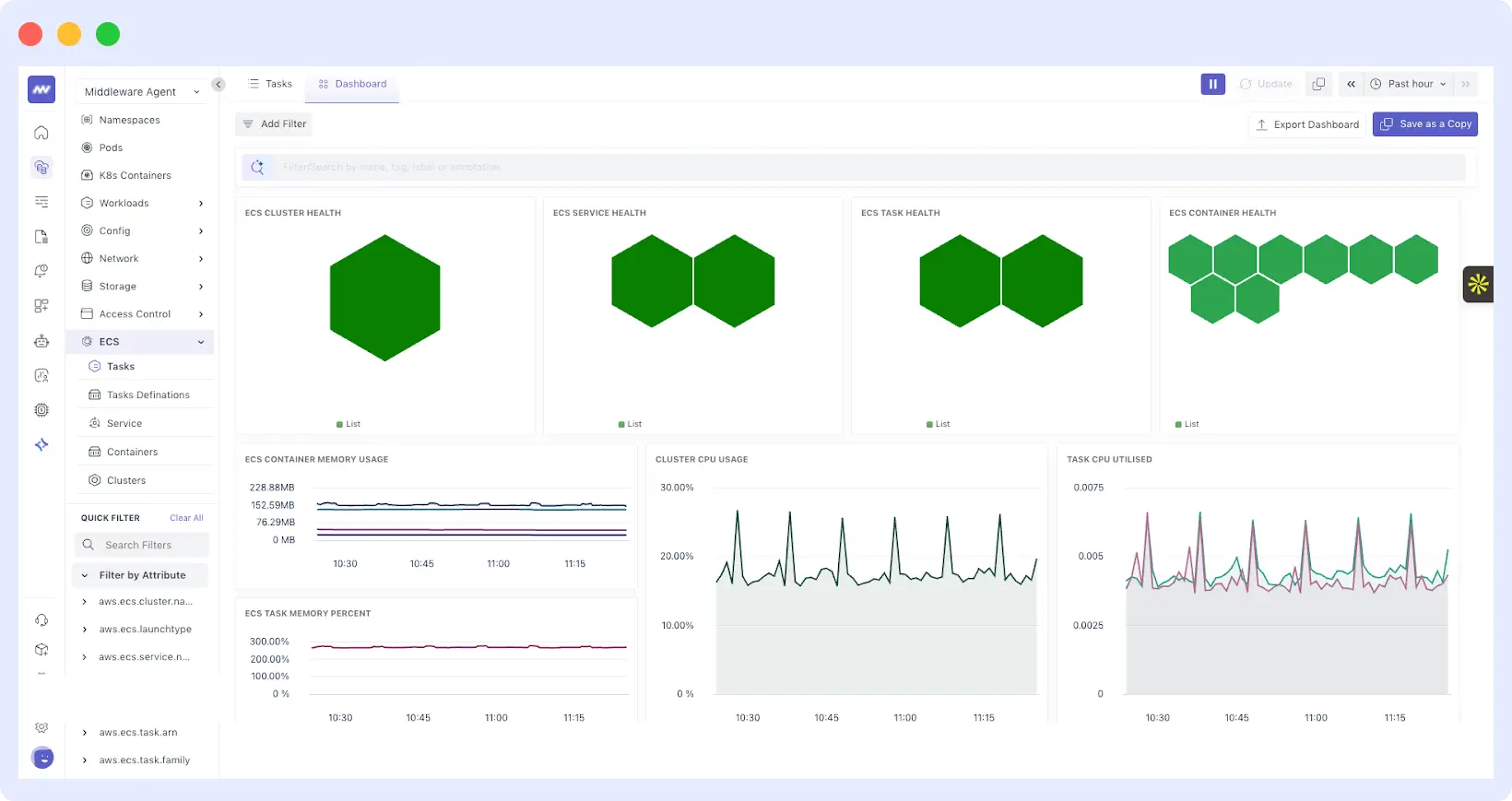The image size is (1512, 801).
Task: Expand the aws.ecs.cluster.na... filter
Action: 85,602
